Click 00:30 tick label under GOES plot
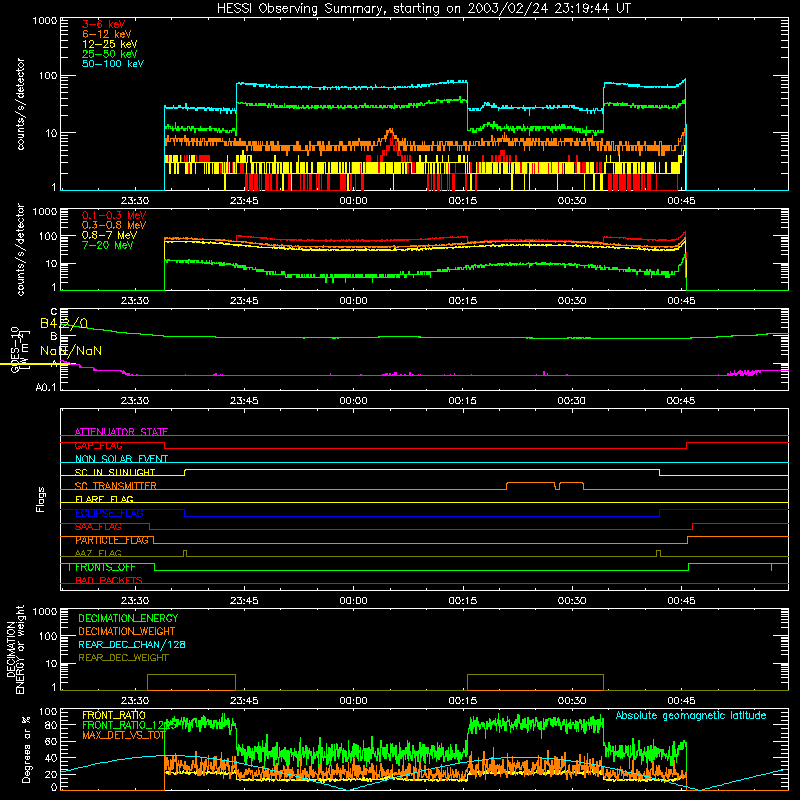Screen dimensions: 800x800 [571, 401]
